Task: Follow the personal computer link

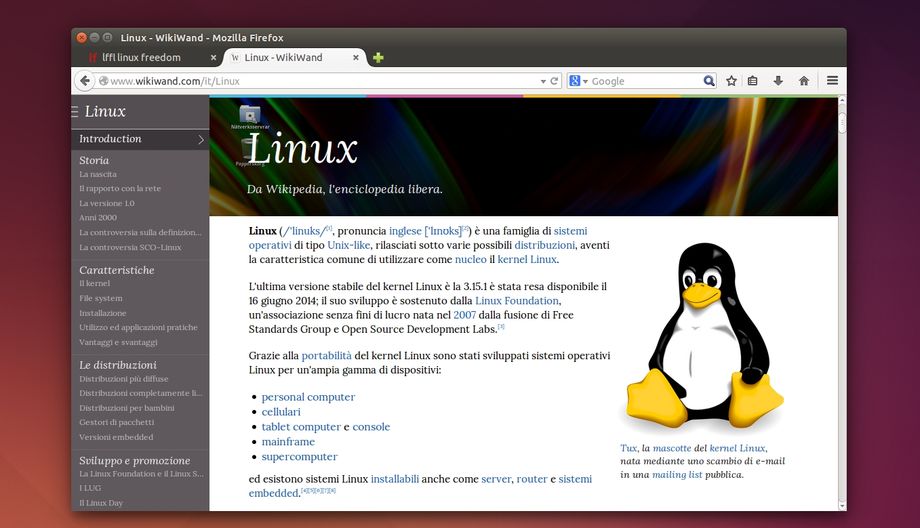Action: pos(308,397)
